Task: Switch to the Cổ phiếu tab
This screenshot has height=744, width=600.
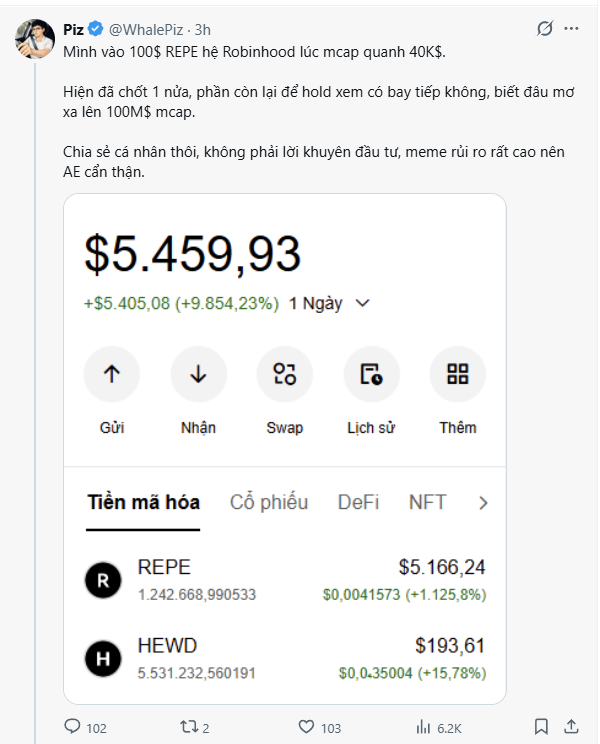Action: [269, 502]
